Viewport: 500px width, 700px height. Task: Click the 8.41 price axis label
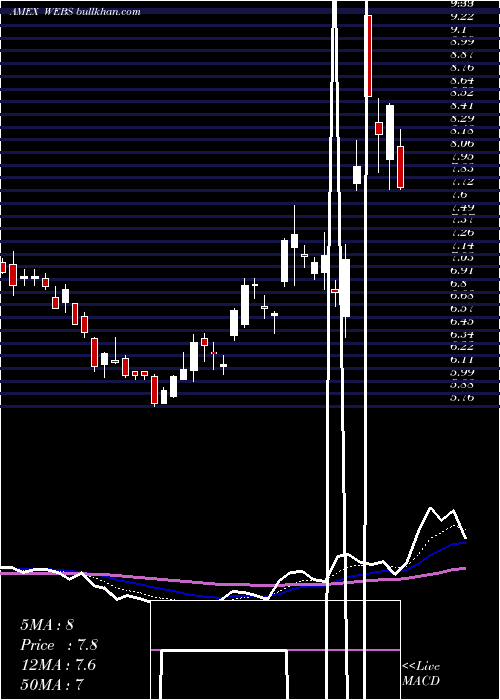(462, 106)
